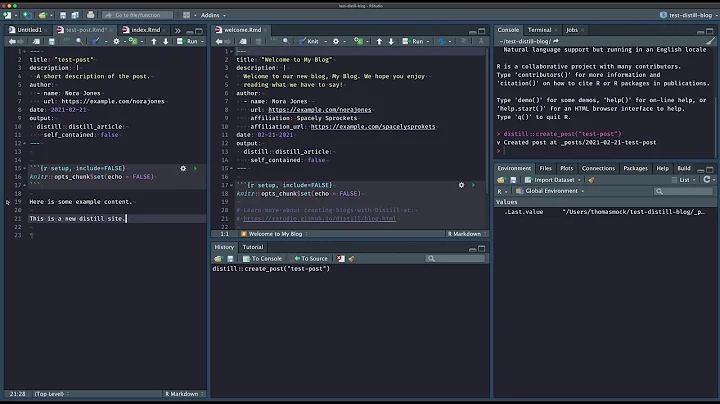Screen dimensions: 720x404
Task: Click the History search field
Action: pyautogui.click(x=455, y=259)
